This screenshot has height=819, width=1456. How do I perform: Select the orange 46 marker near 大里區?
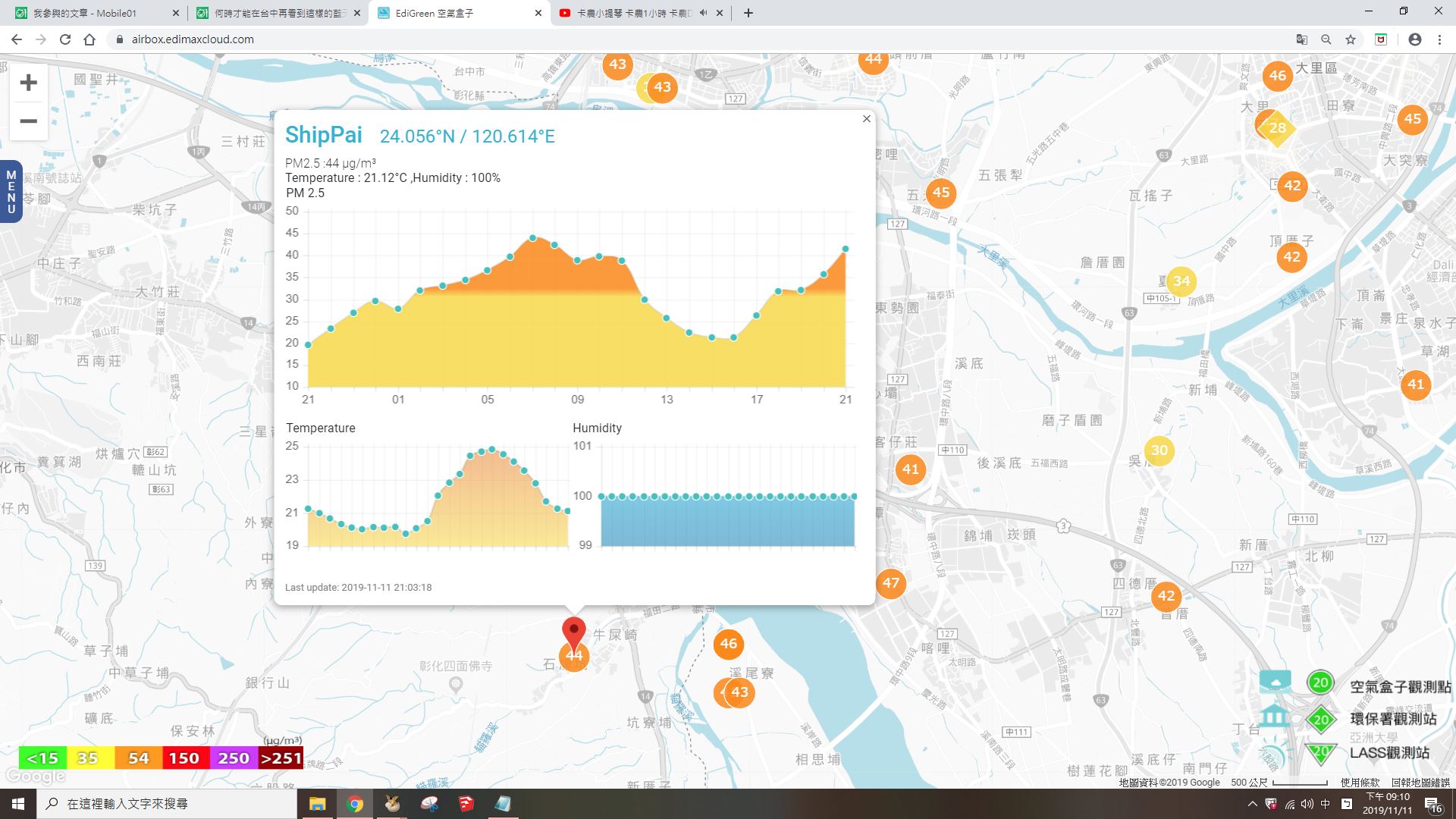point(1278,76)
